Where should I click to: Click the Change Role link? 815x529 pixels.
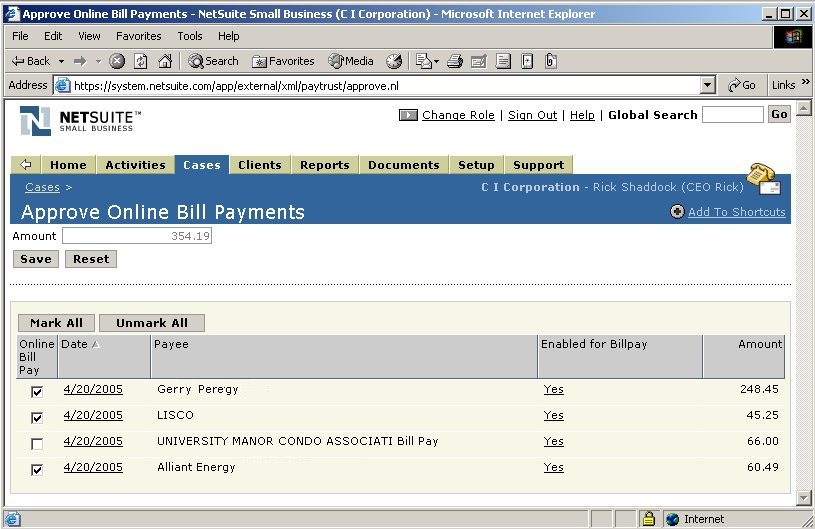point(458,115)
